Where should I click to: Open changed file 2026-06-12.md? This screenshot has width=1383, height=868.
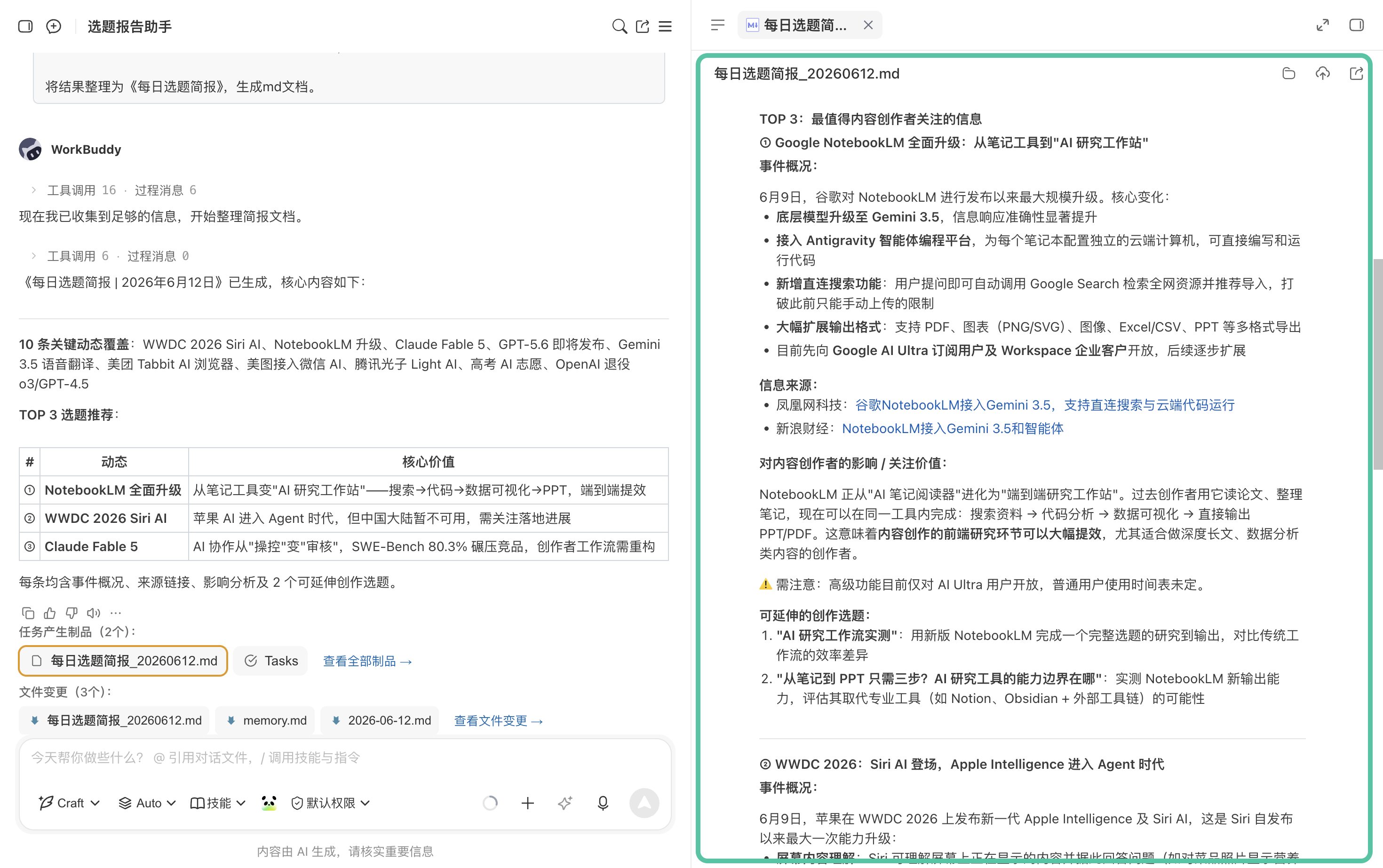(381, 720)
